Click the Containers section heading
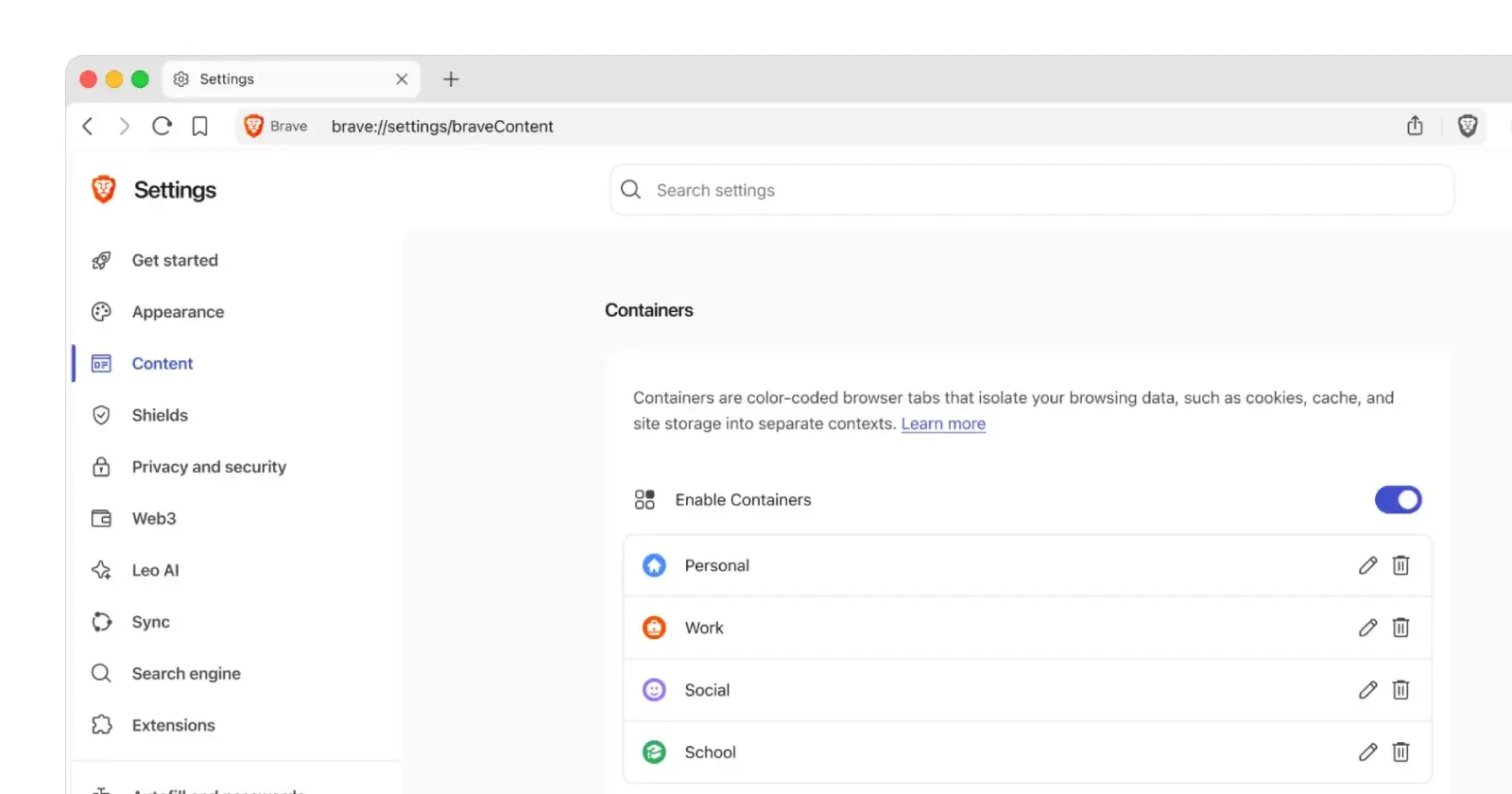1512x794 pixels. tap(649, 310)
